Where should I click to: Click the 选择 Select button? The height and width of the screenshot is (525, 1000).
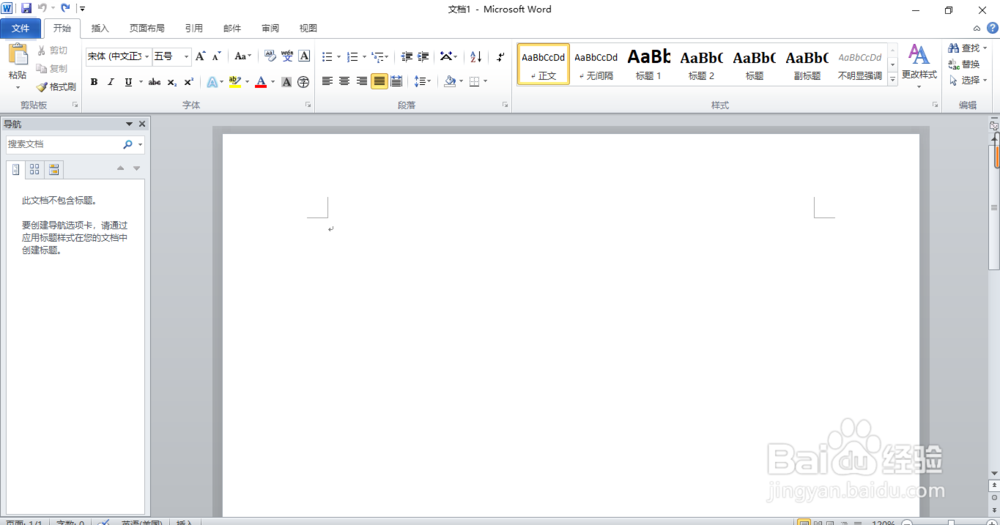pos(967,80)
